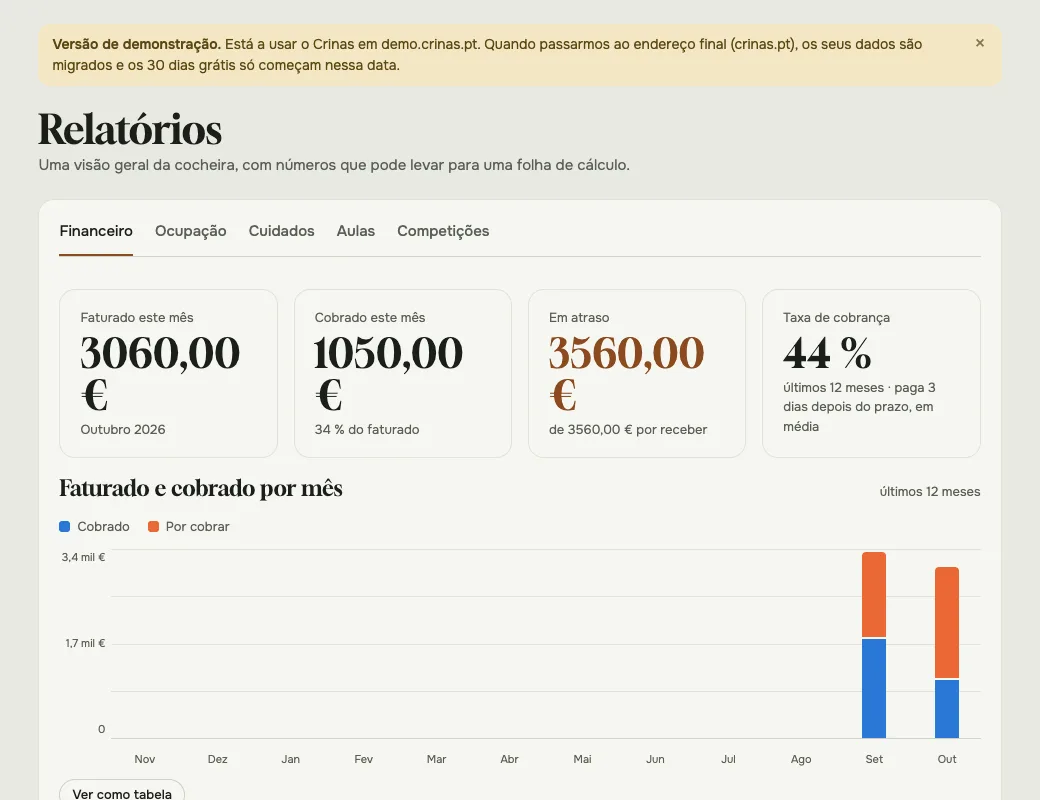Select the Faturado este mês card
The height and width of the screenshot is (800, 1040).
(168, 373)
